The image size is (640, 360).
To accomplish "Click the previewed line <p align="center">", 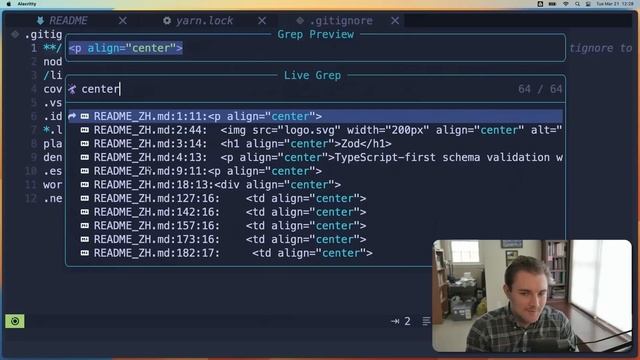I will (x=126, y=48).
